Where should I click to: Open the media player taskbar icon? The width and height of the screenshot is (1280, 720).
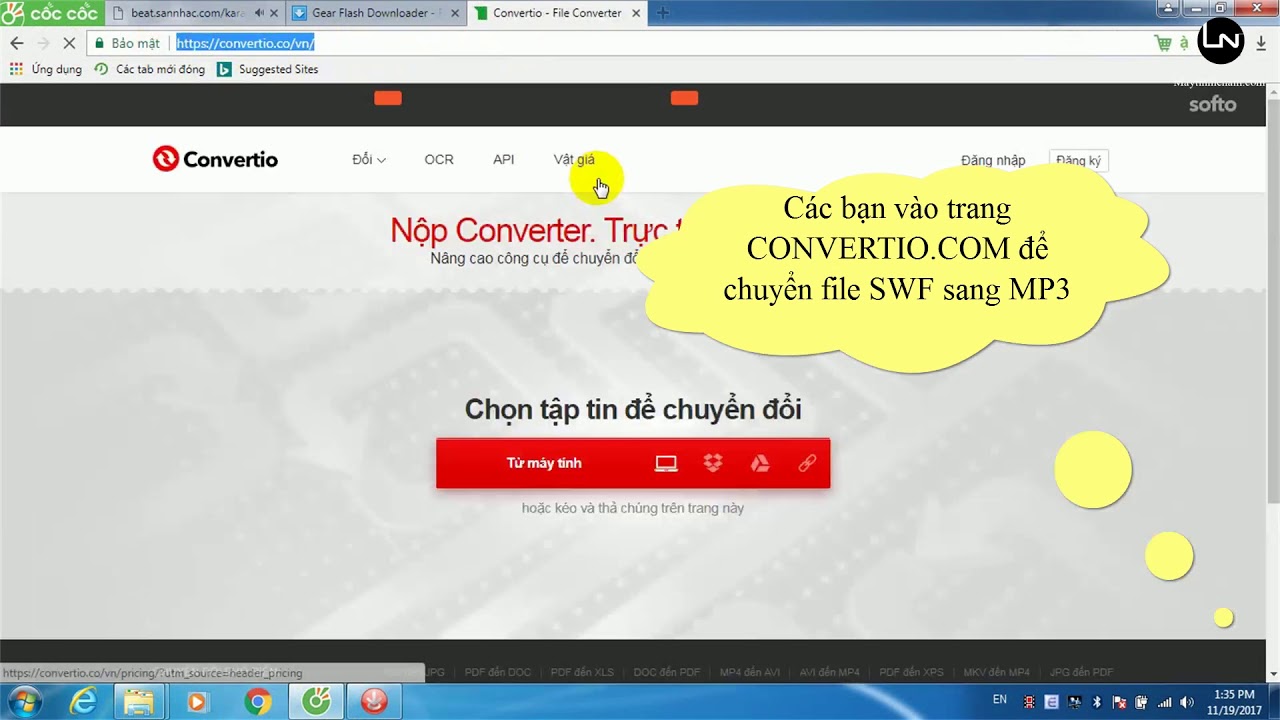pyautogui.click(x=197, y=702)
